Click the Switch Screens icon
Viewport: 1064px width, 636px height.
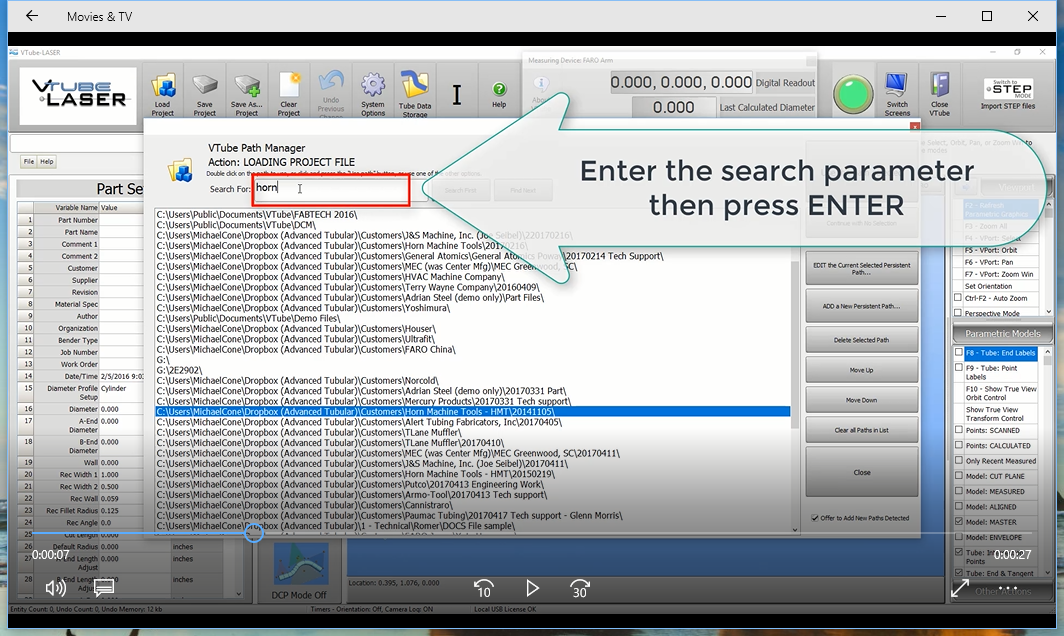tap(897, 94)
